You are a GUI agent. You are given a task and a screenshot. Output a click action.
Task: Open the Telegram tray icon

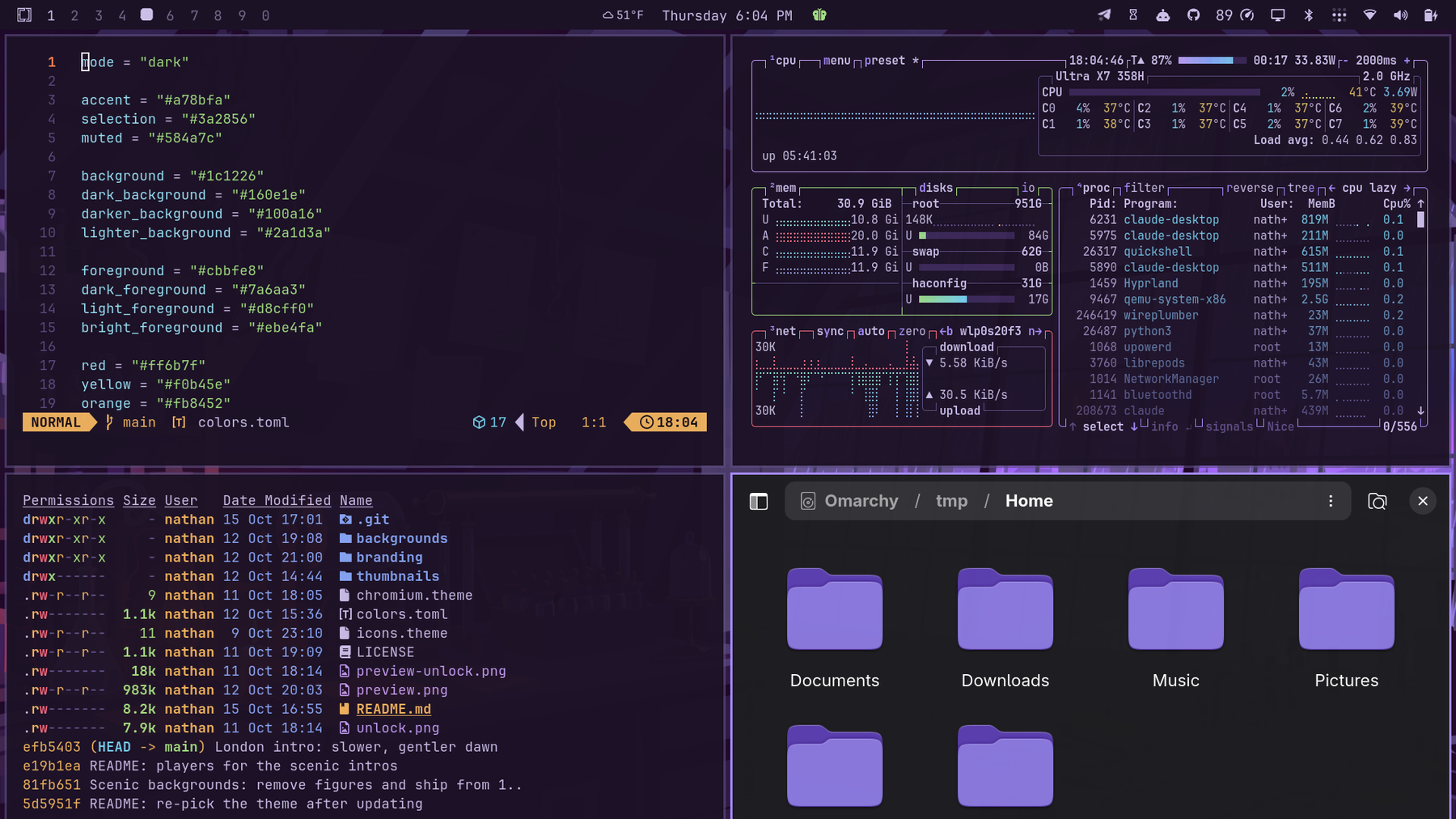click(x=1104, y=15)
